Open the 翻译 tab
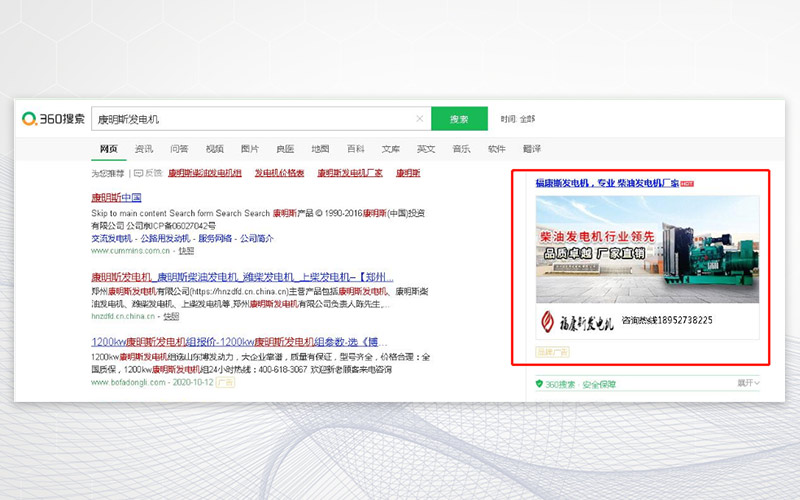 click(x=532, y=149)
